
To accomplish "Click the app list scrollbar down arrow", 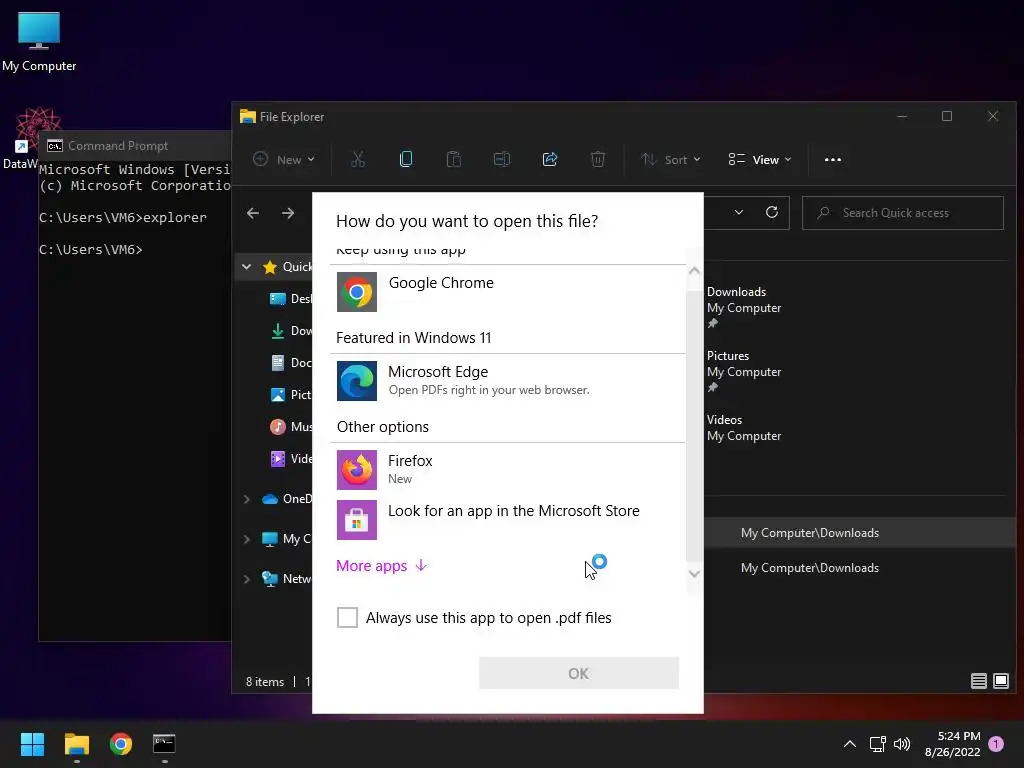I will 694,574.
